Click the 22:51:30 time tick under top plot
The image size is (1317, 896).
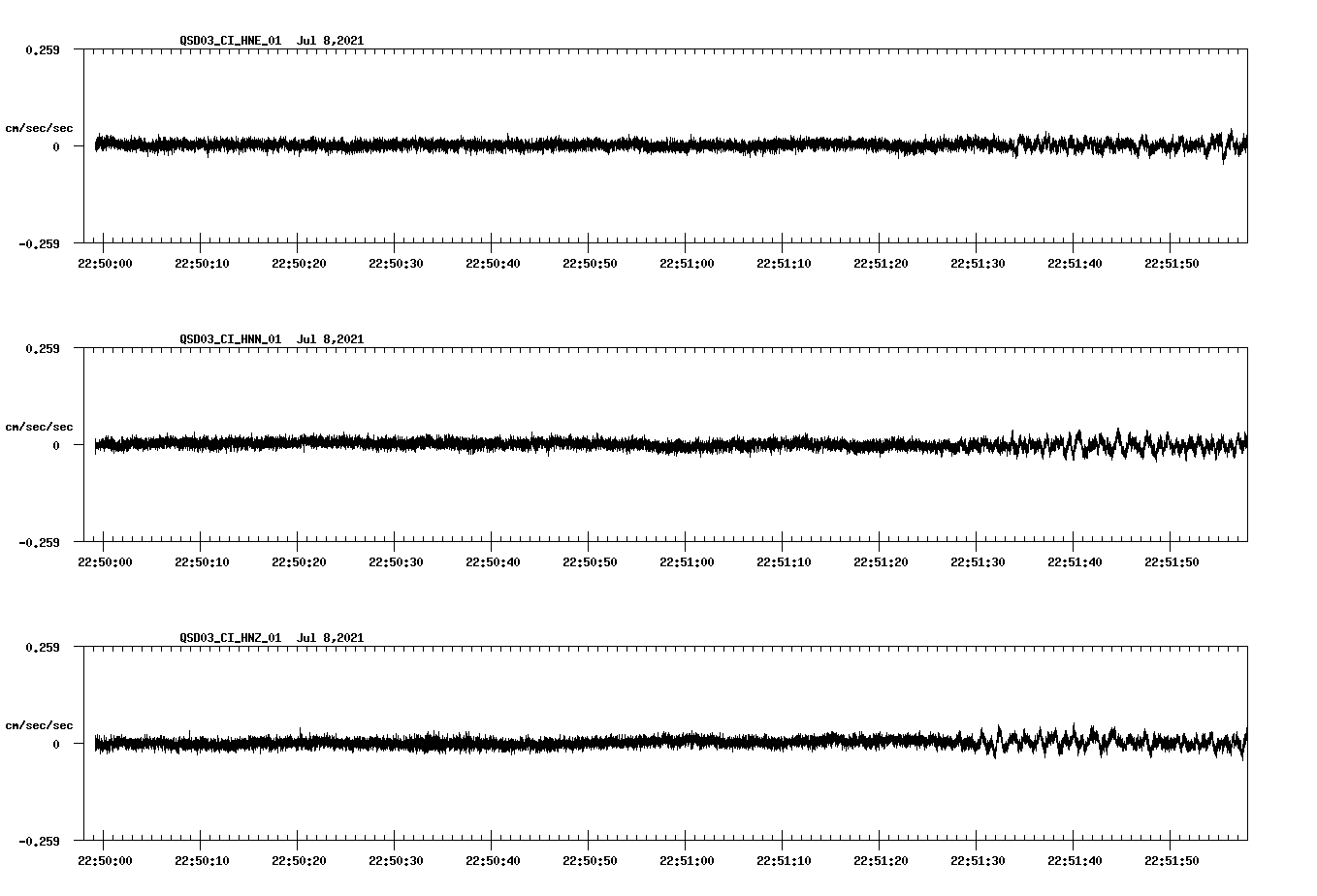(x=977, y=261)
